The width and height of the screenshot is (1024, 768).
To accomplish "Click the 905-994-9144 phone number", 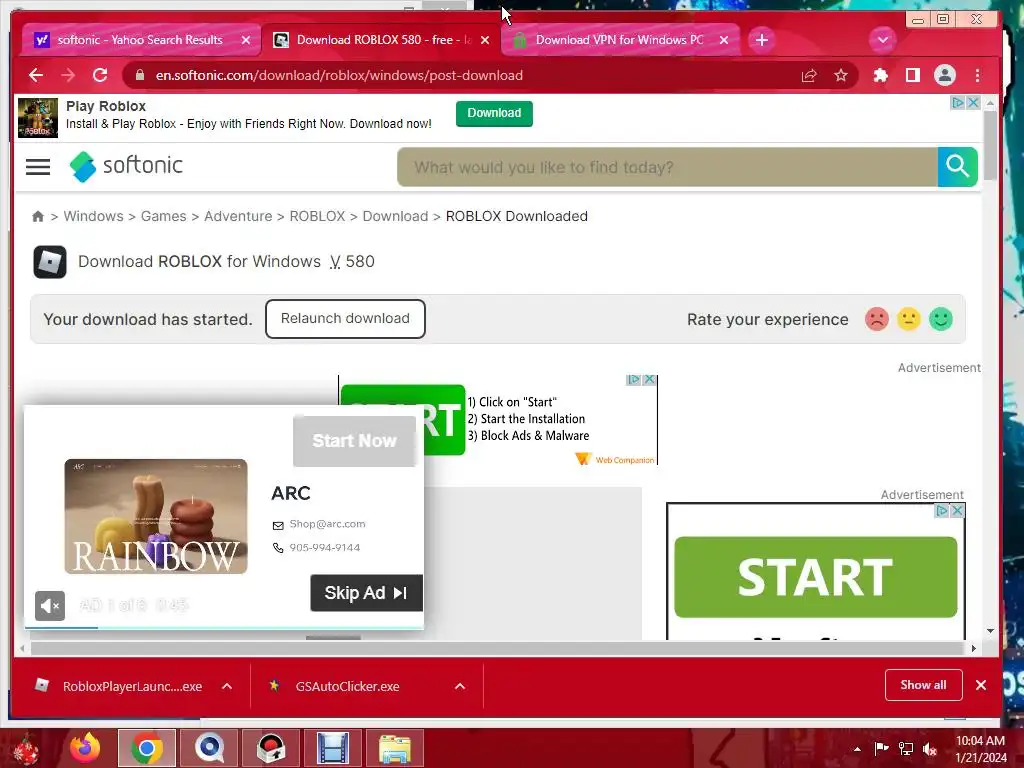I will [x=325, y=547].
